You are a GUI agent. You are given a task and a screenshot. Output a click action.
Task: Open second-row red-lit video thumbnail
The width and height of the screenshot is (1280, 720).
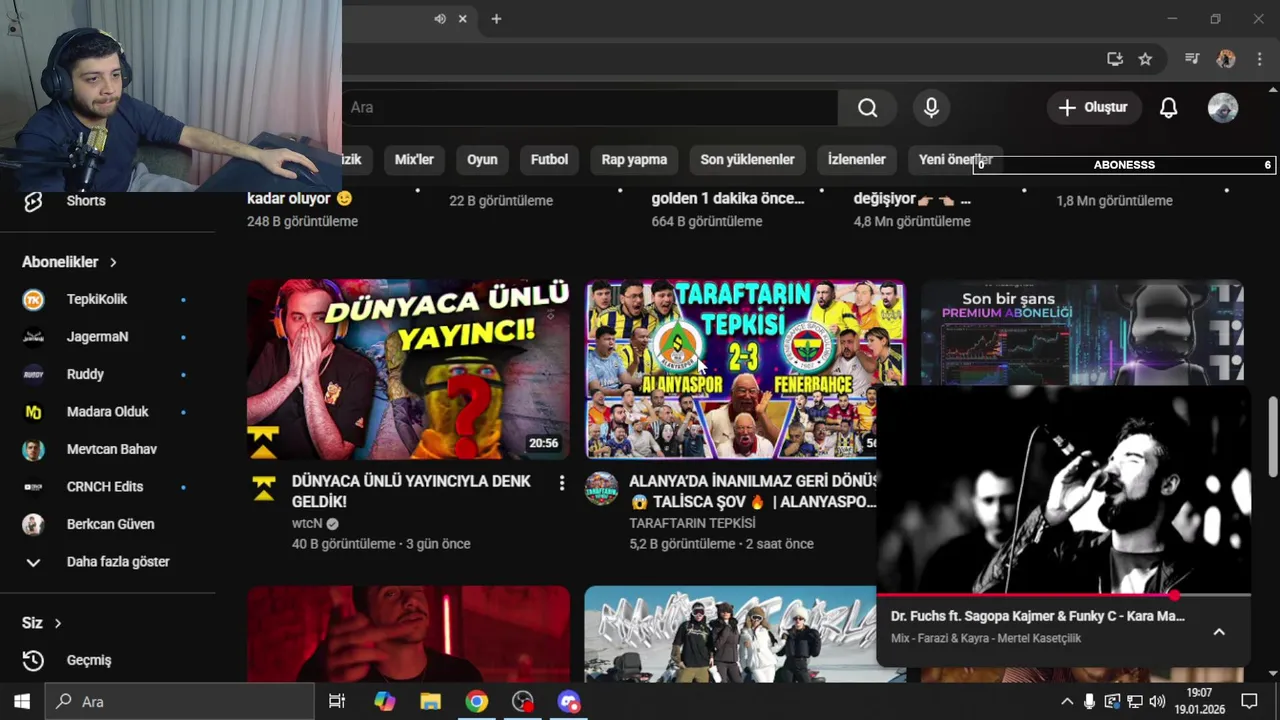(408, 633)
